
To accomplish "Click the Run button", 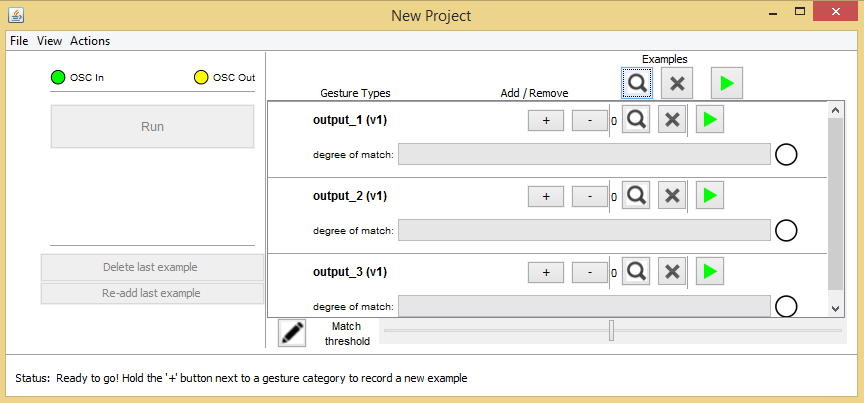I will point(153,127).
